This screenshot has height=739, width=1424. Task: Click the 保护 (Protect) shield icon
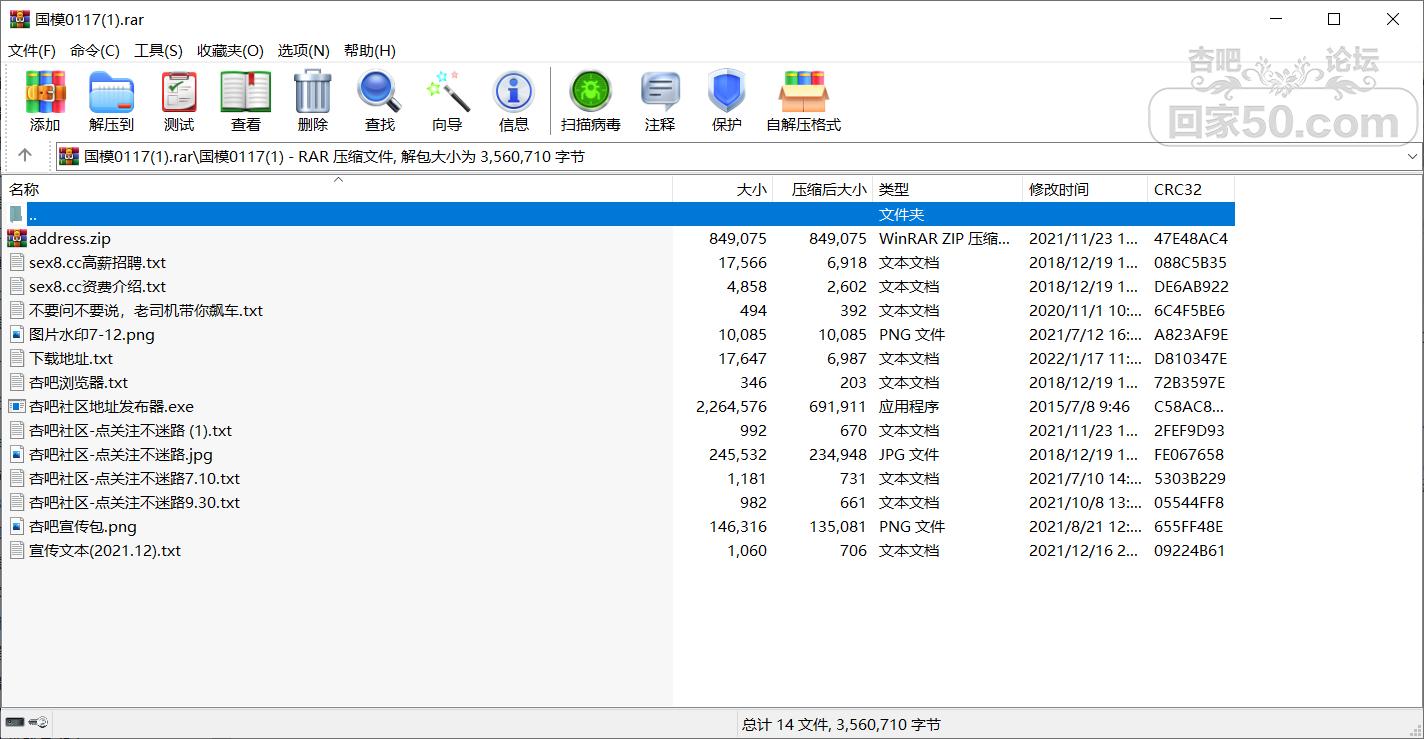[727, 93]
